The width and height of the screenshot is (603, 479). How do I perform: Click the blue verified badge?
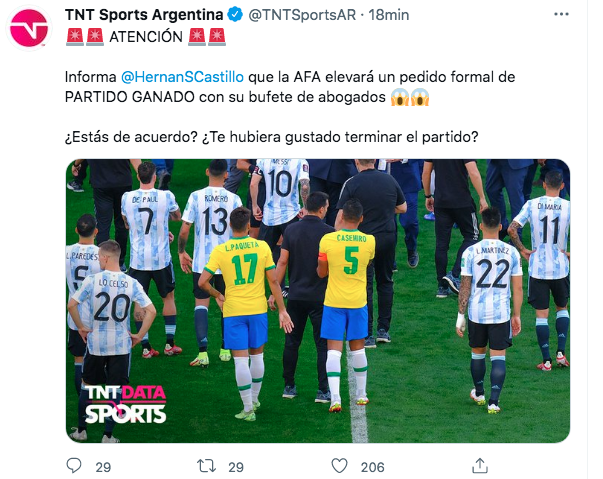235,15
